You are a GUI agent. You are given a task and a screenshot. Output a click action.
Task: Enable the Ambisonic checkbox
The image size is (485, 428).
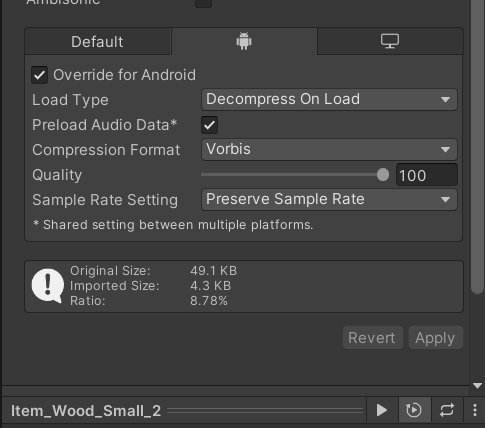click(203, 3)
